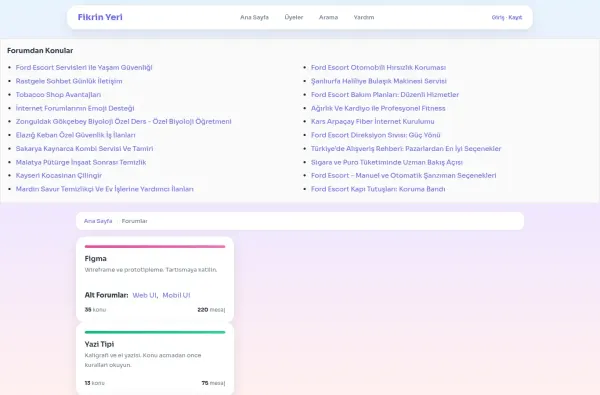Open the Üyeler menu item
This screenshot has width=600, height=395.
(293, 17)
